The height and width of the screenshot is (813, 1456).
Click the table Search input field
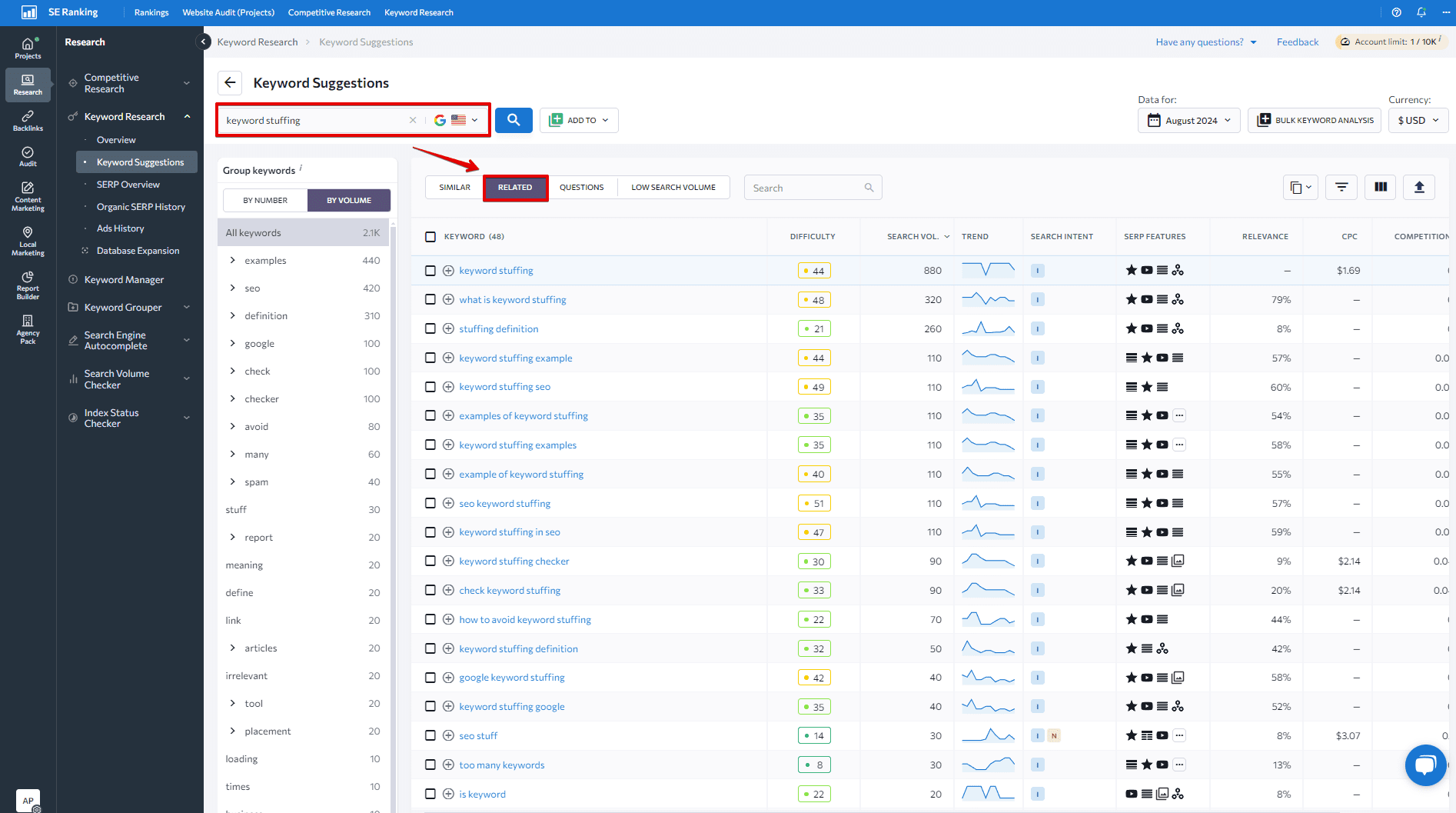tap(813, 188)
